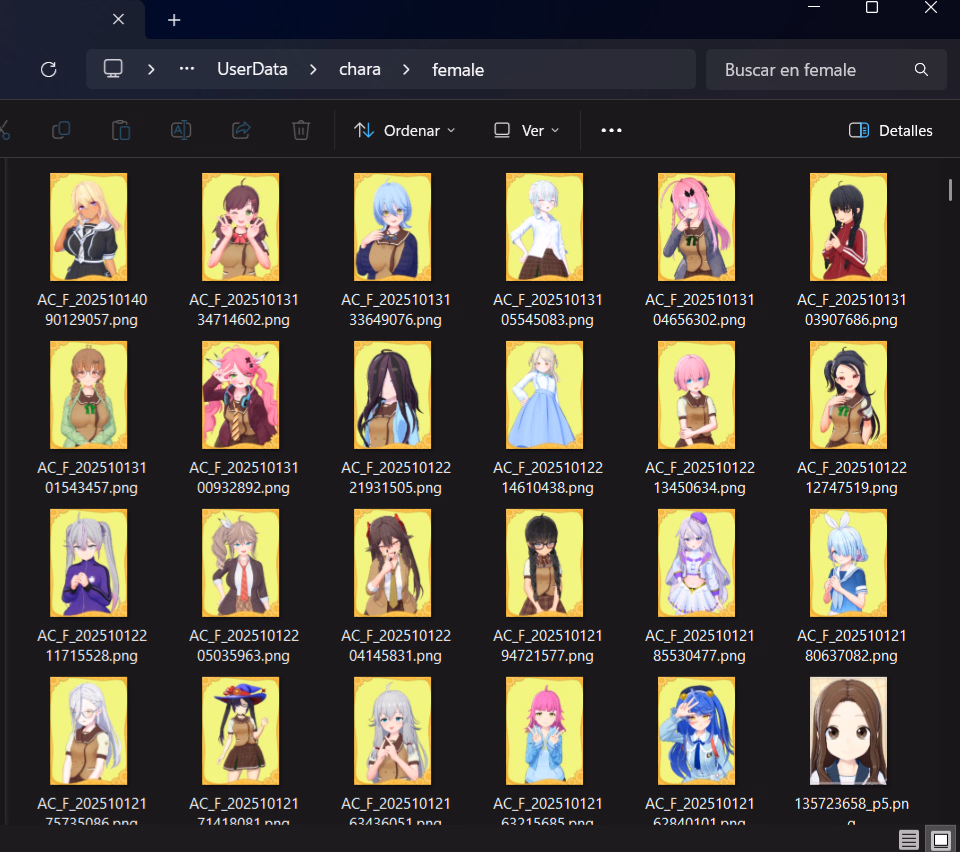Click the Delete trash can icon
Viewport: 960px width, 852px height.
coord(301,130)
